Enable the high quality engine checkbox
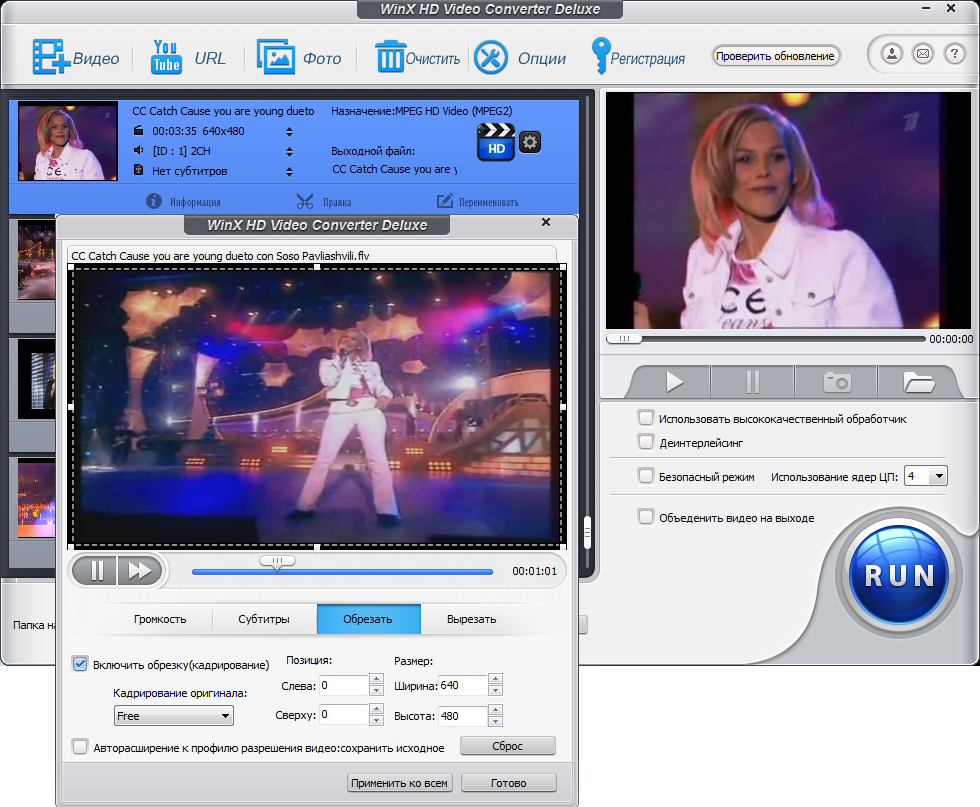Screen dimensions: 980x807 [x=646, y=418]
